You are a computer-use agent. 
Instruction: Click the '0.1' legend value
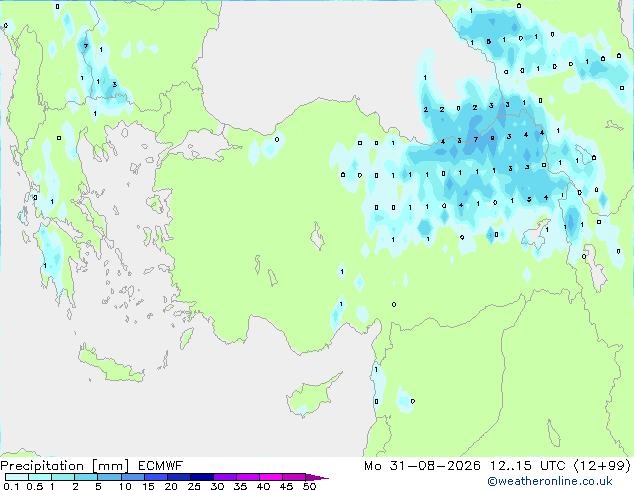[11, 486]
